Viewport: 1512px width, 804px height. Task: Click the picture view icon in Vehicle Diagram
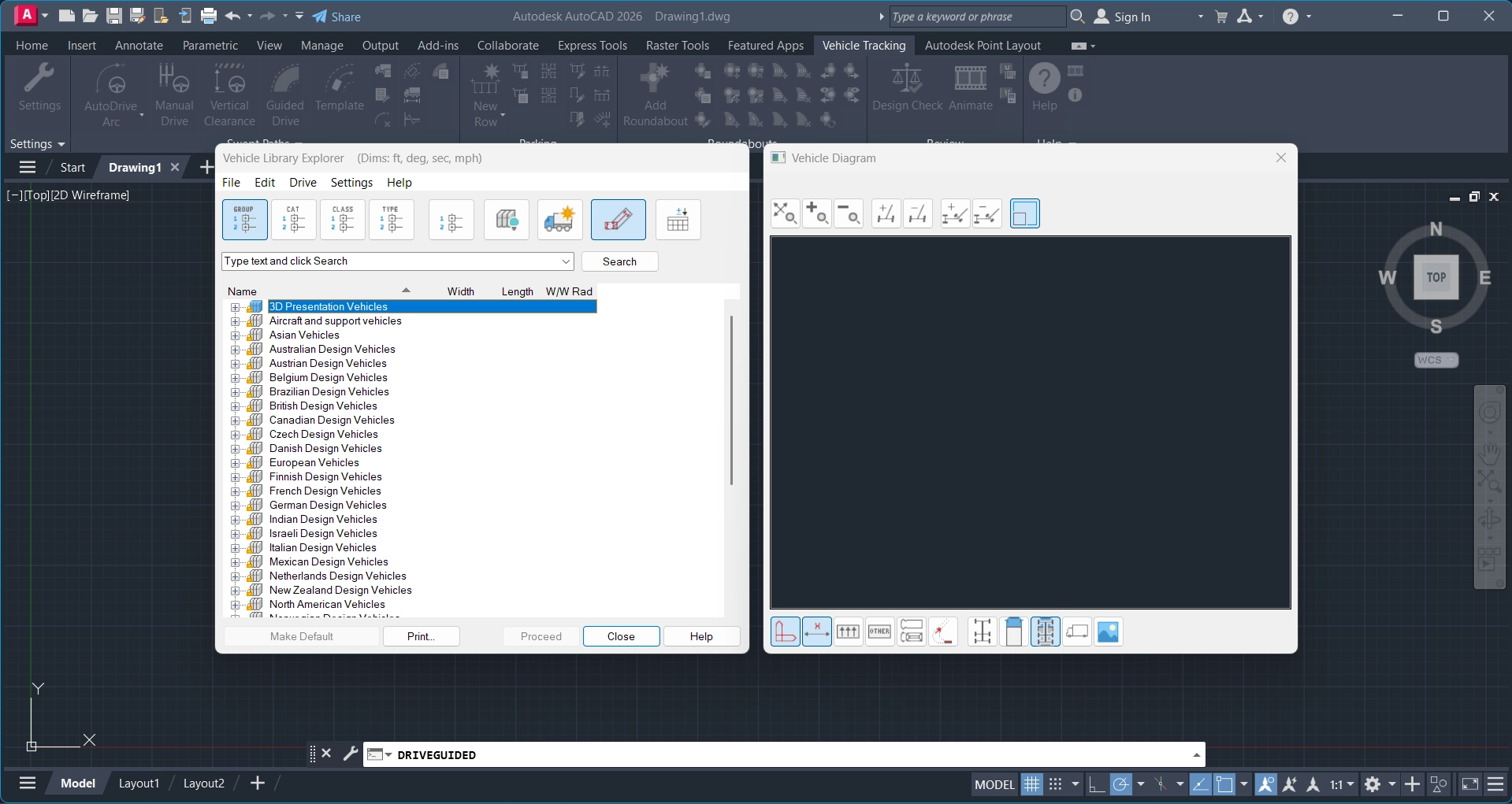coord(1108,632)
